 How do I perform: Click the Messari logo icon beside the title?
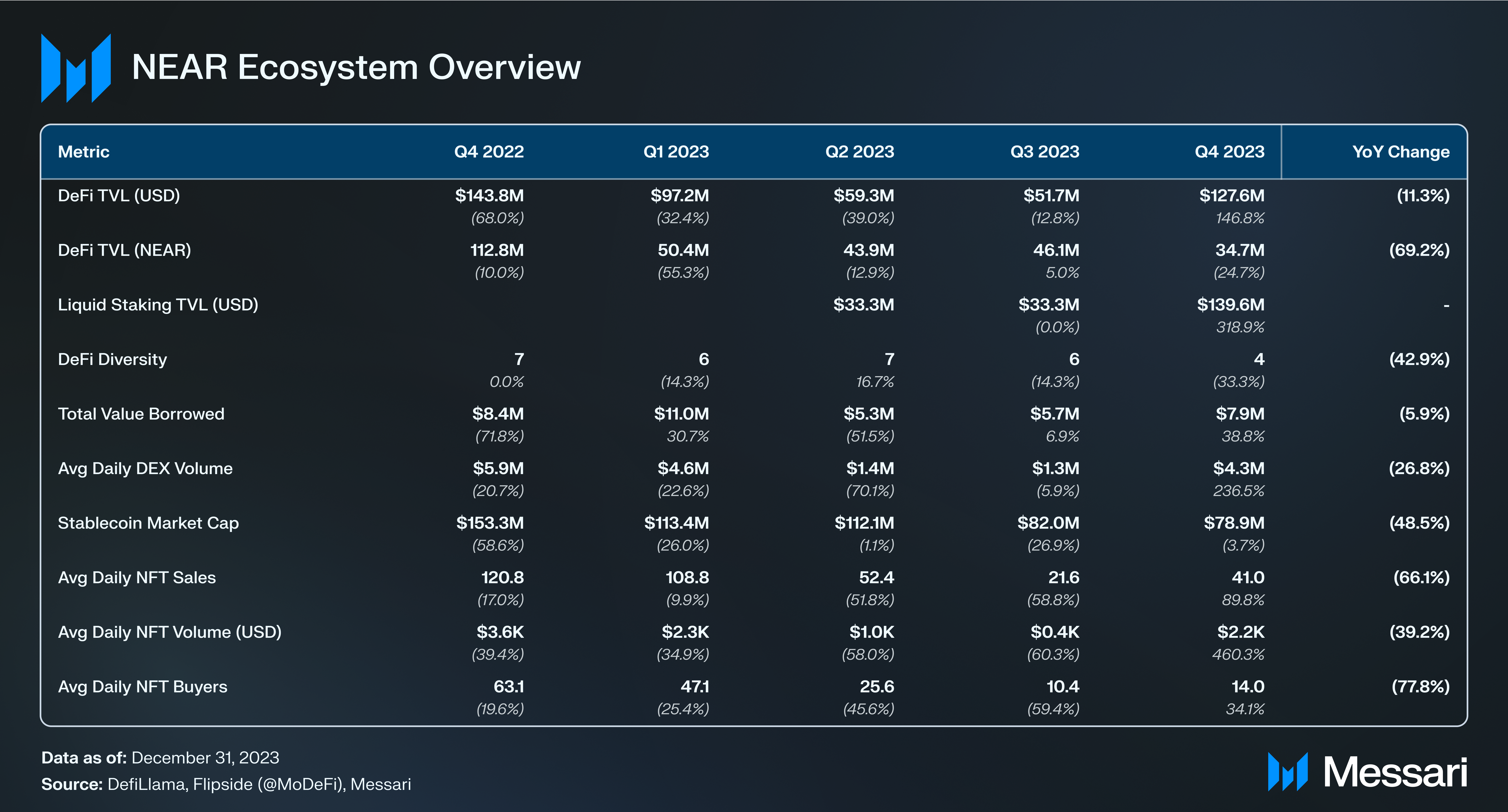click(x=76, y=68)
